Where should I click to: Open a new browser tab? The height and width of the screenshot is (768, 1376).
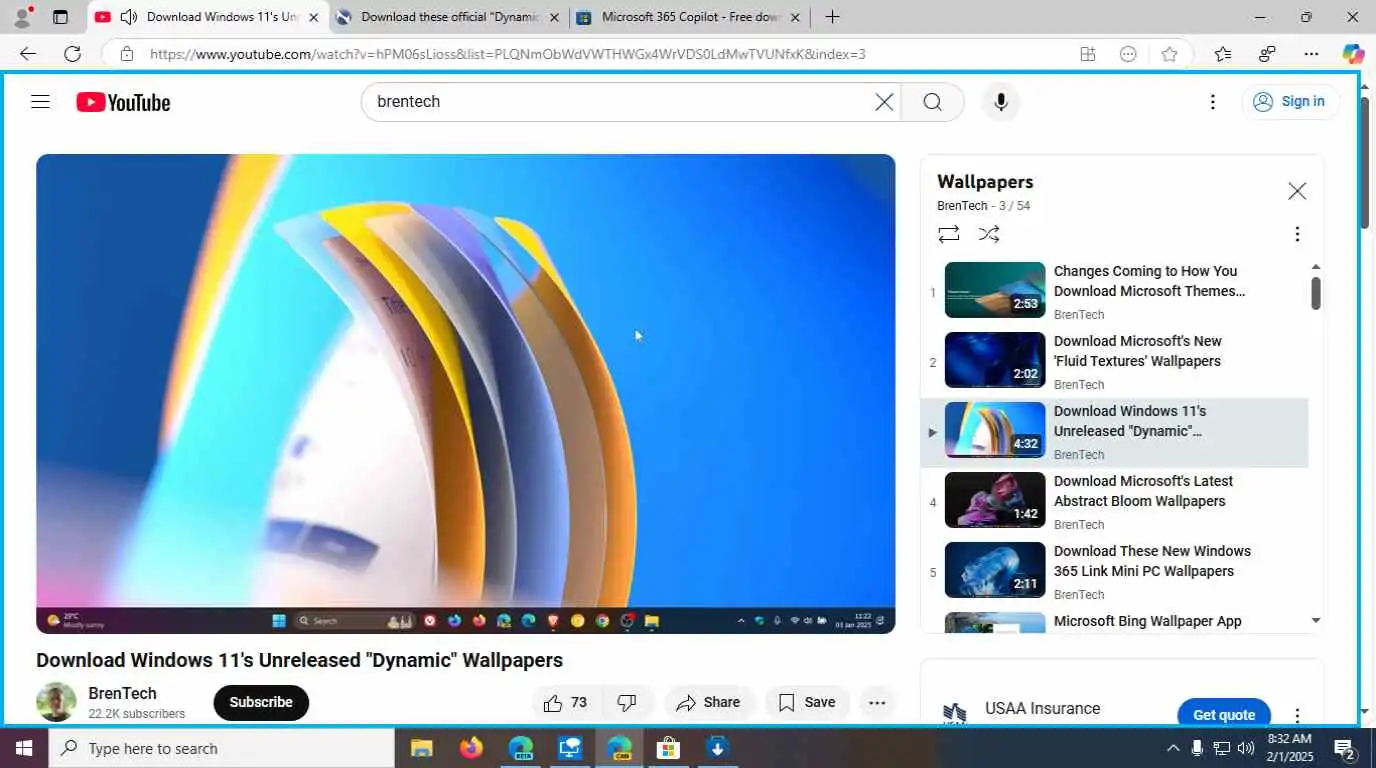click(x=832, y=17)
